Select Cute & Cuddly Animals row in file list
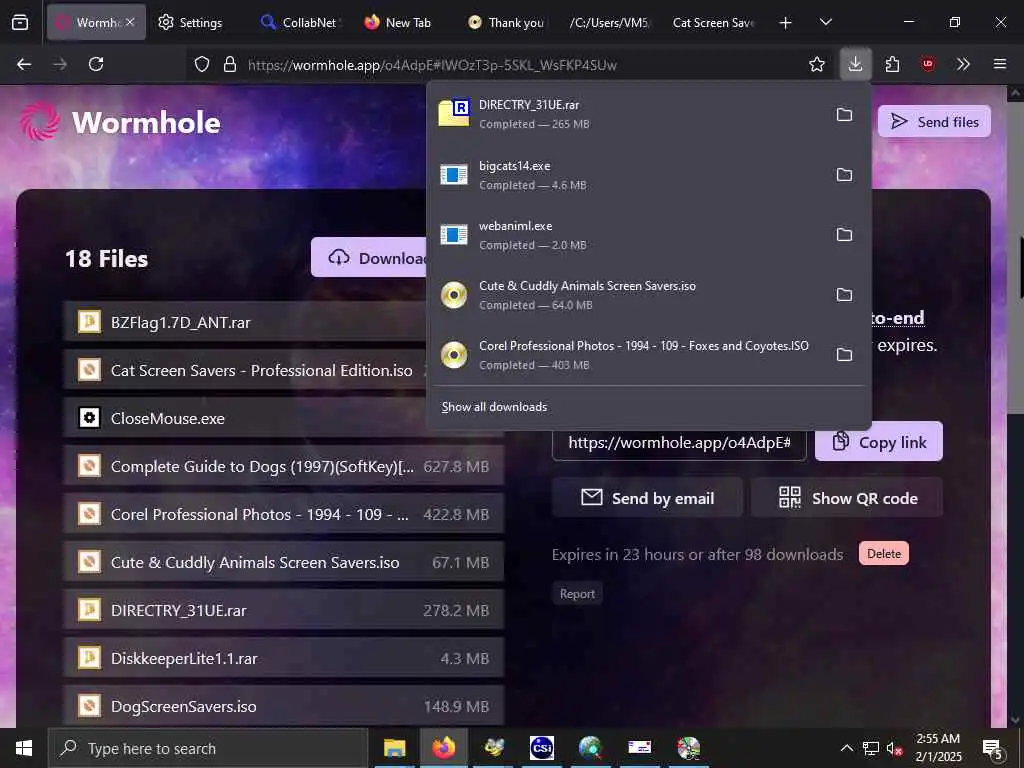 (x=284, y=562)
